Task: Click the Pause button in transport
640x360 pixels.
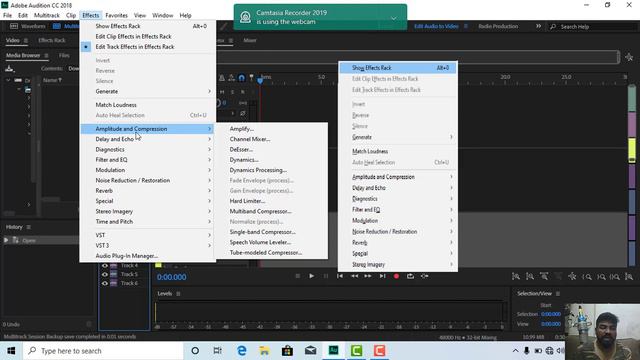Action: point(326,276)
